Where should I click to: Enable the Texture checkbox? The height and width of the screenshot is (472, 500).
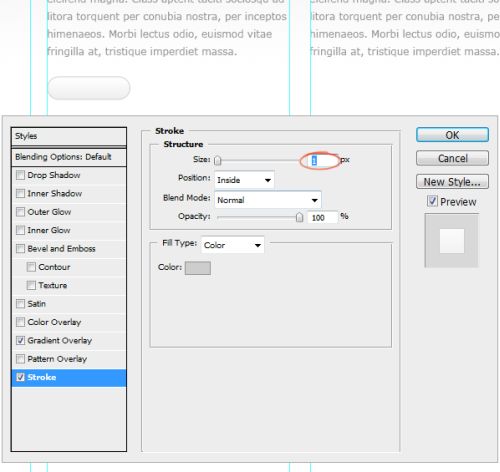[x=31, y=285]
